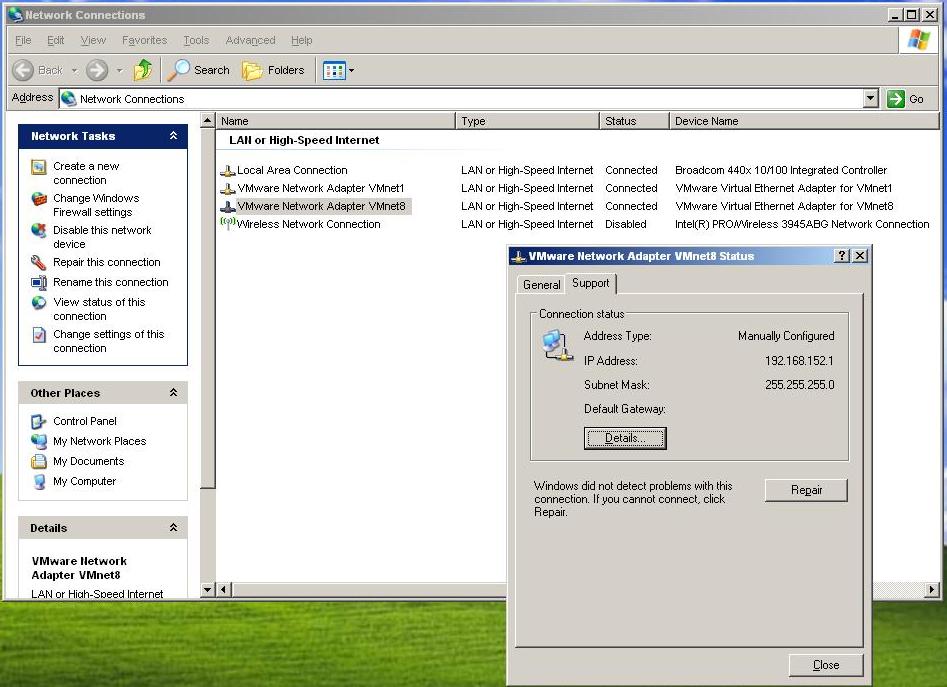Toggle the Folders pane button
The width and height of the screenshot is (947, 687).
(273, 70)
